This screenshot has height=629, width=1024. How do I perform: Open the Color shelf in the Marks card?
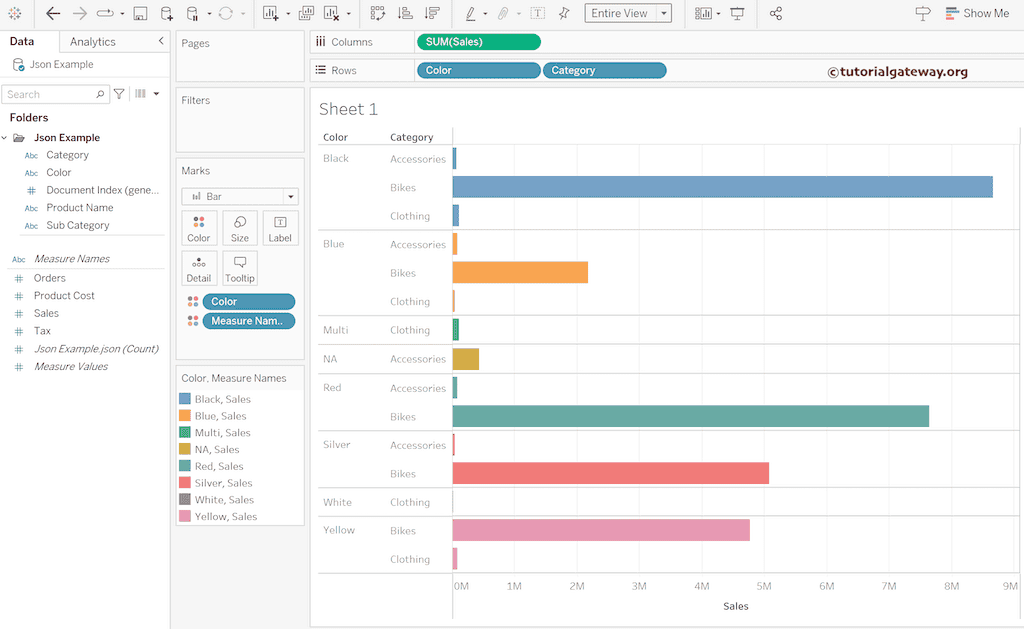point(199,228)
